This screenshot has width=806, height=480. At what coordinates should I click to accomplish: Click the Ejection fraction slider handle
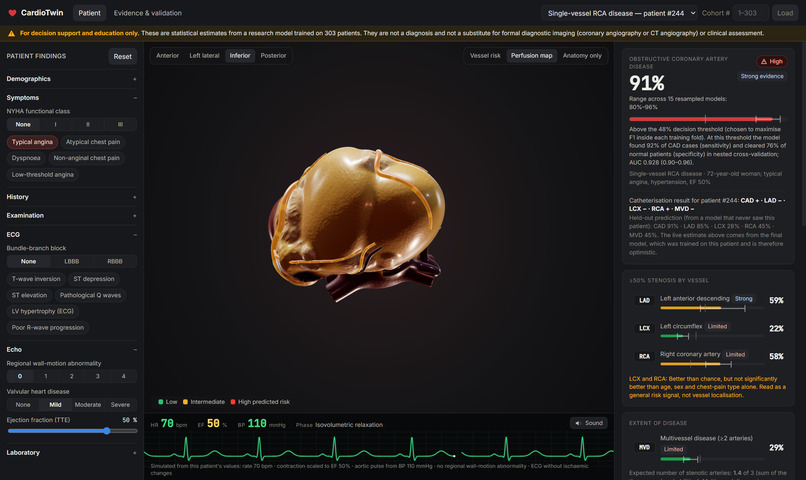tap(107, 431)
